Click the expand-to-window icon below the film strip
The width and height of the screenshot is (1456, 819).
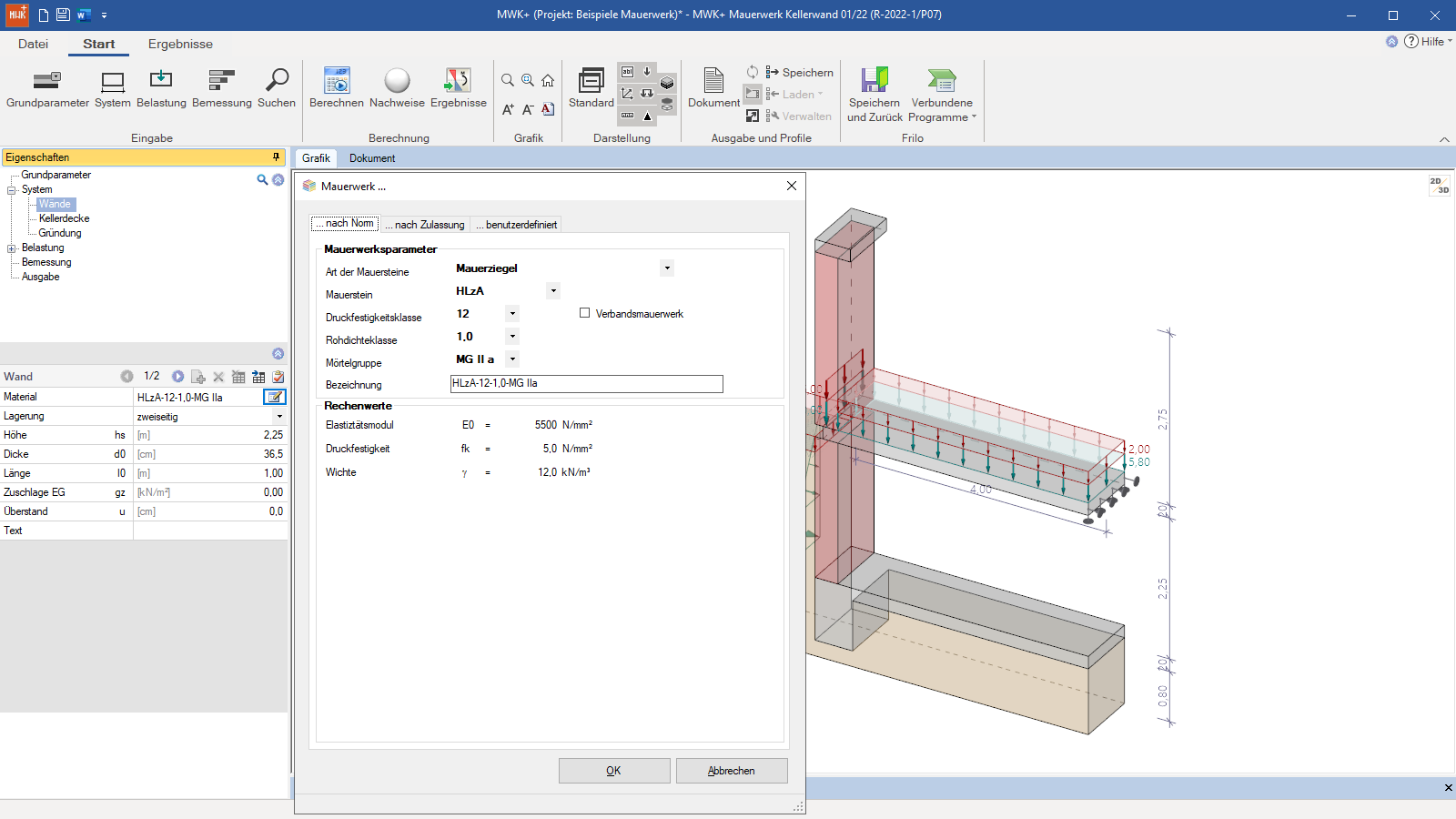pos(753,116)
